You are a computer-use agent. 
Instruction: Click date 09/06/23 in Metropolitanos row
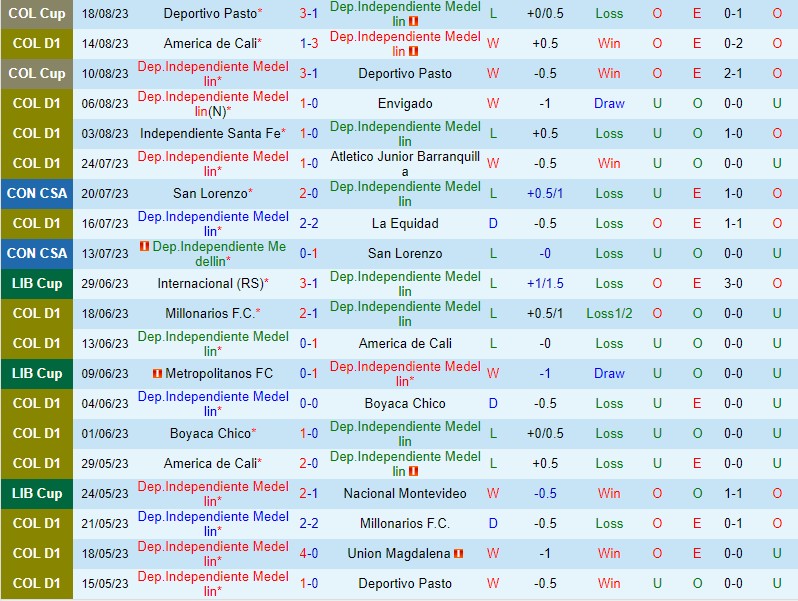pos(105,374)
